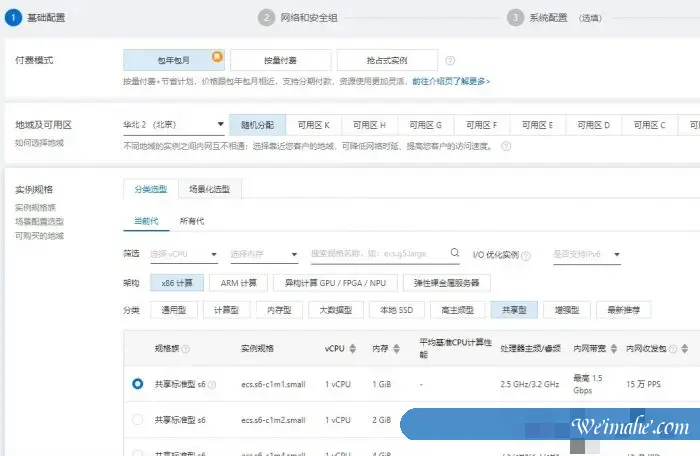The height and width of the screenshot is (456, 700).
Task: Switch to 场景化选型 tab
Action: pos(209,189)
